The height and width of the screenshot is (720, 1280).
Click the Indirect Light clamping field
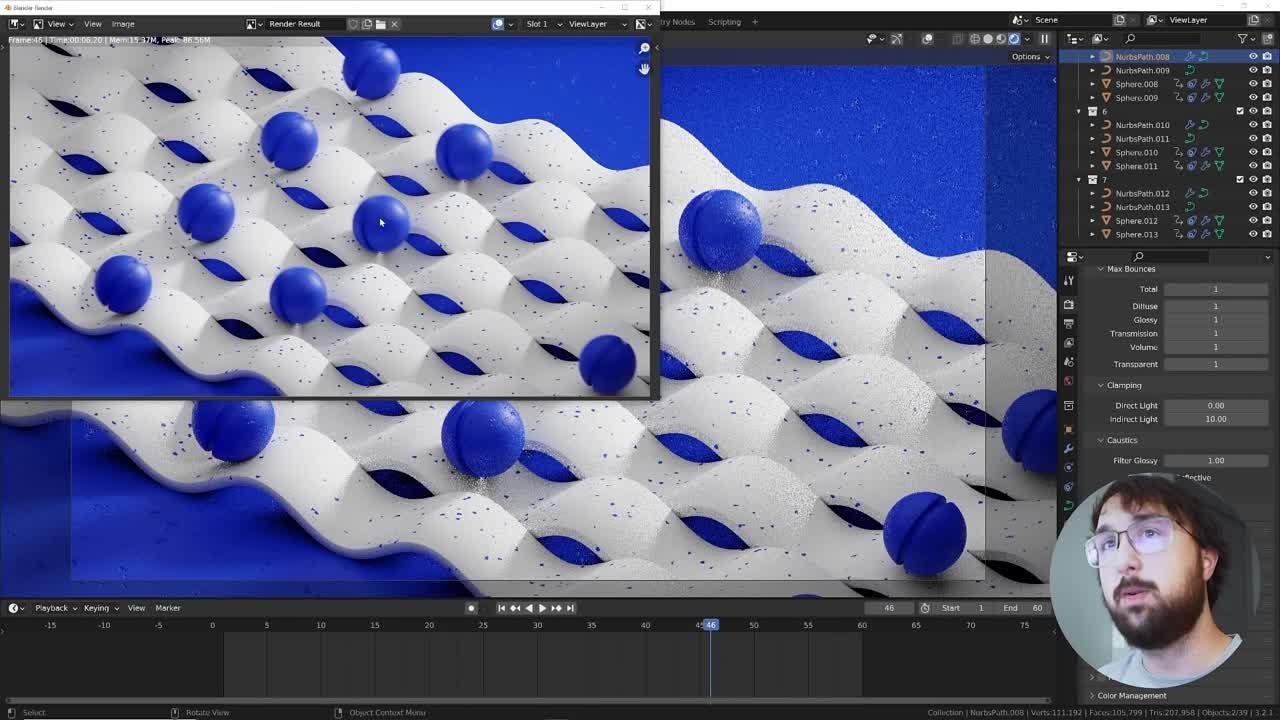click(1215, 419)
